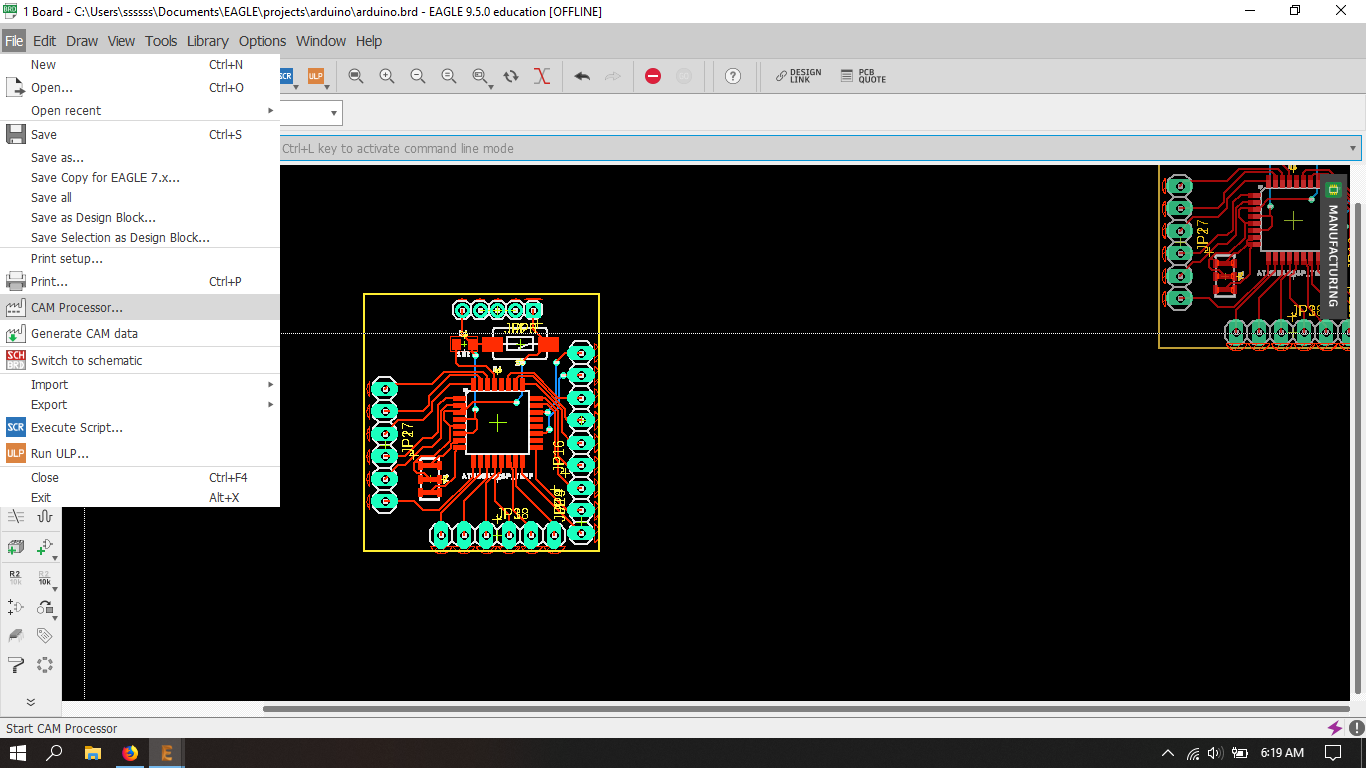Select Execute Script menu entry
The height and width of the screenshot is (768, 1366).
coord(140,427)
